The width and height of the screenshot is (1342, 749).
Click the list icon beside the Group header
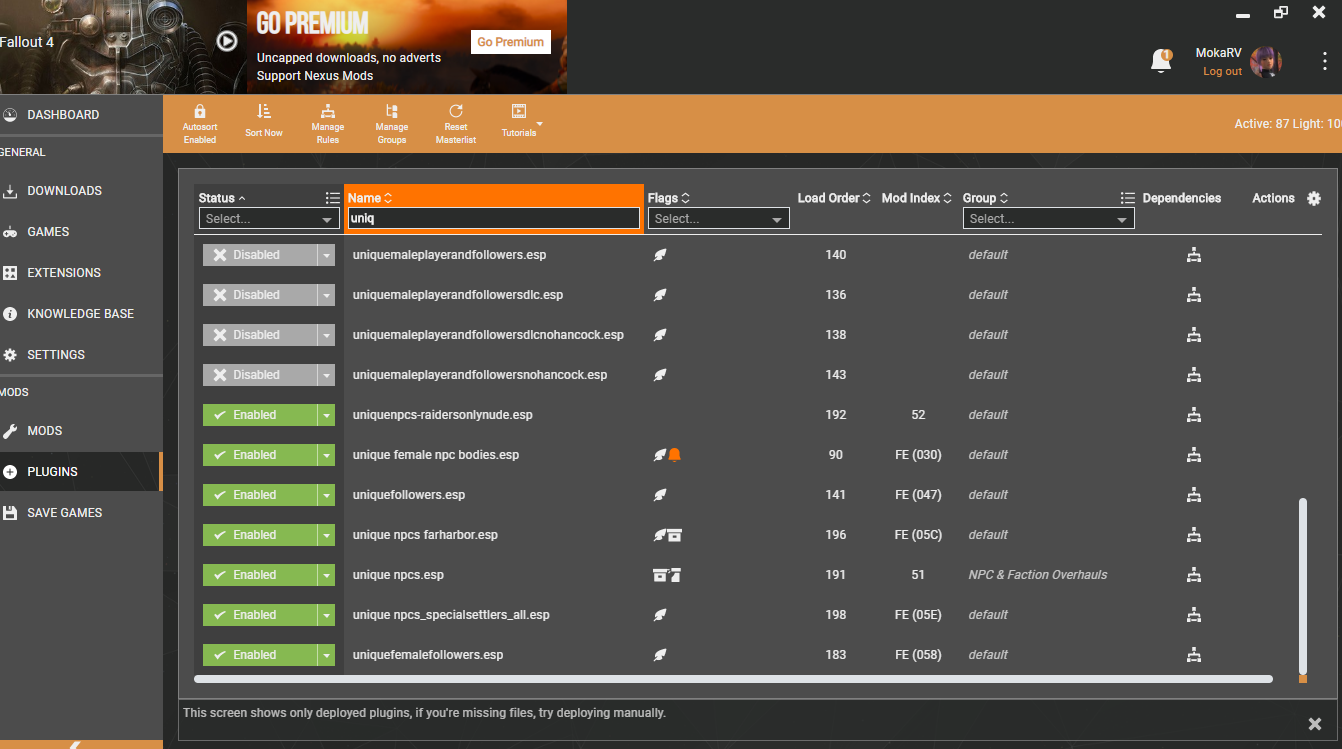point(1128,198)
